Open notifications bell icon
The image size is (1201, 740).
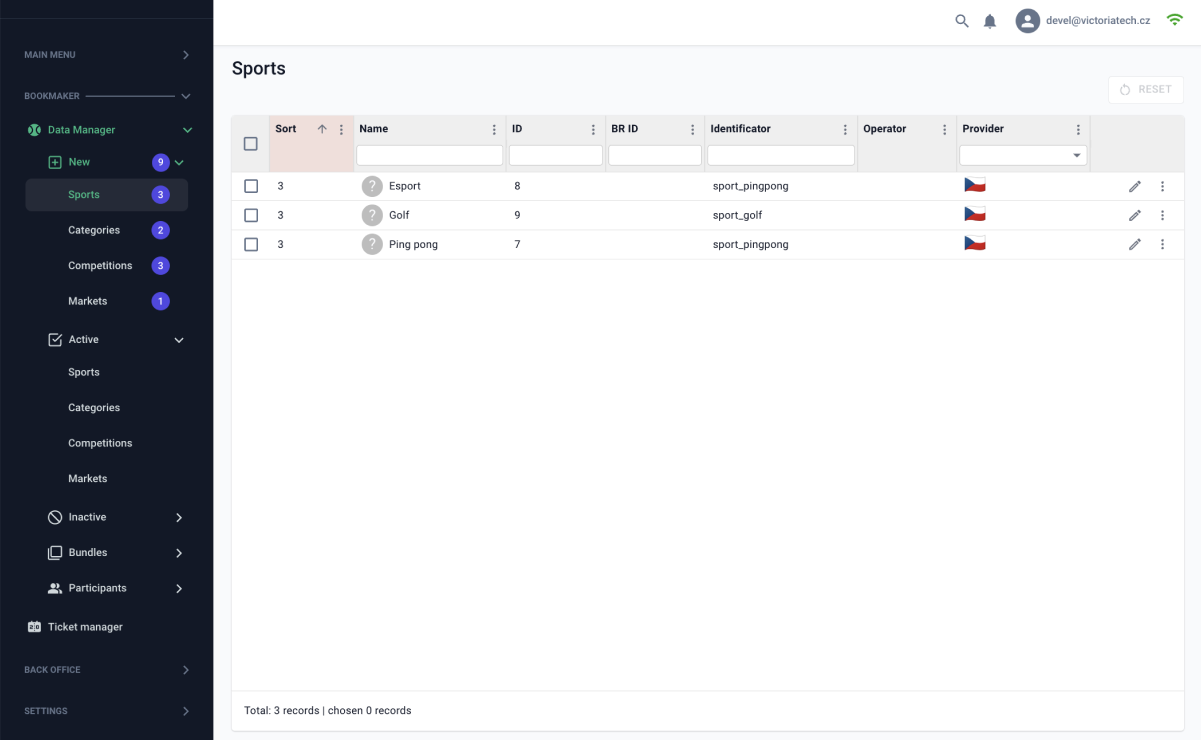(990, 21)
